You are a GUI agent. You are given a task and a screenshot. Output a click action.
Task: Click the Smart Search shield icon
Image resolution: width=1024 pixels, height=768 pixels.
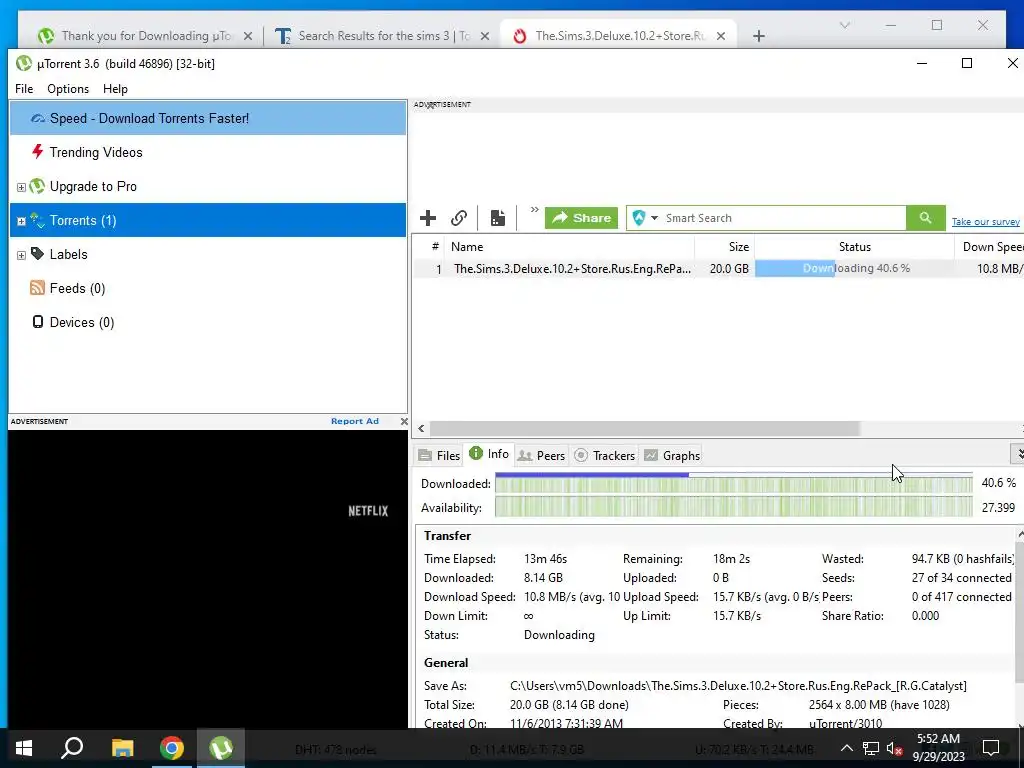[x=639, y=218]
